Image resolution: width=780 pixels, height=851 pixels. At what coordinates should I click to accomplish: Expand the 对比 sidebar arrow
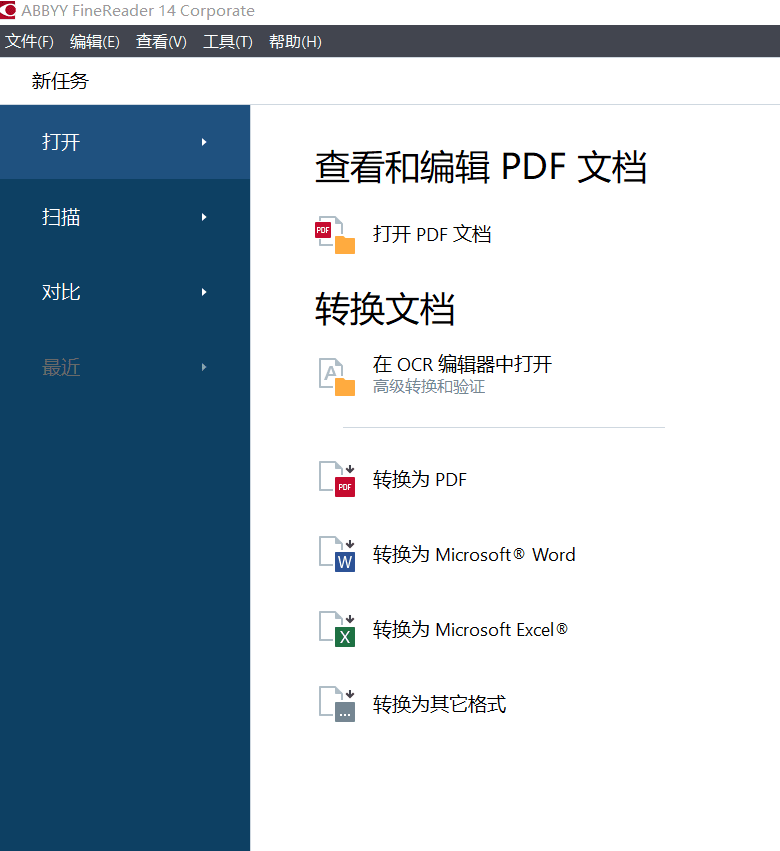tap(204, 292)
